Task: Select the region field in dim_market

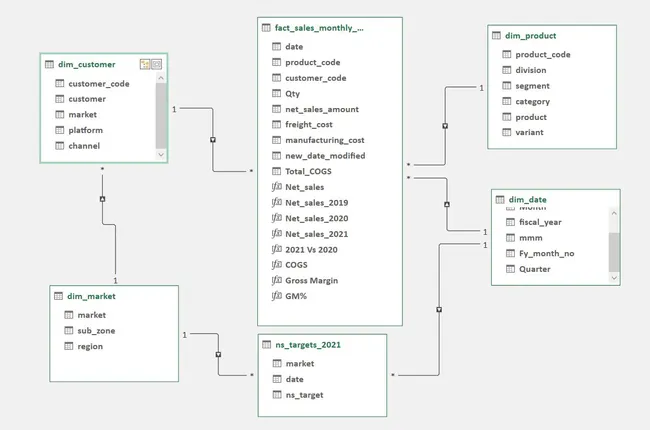Action: tap(90, 346)
